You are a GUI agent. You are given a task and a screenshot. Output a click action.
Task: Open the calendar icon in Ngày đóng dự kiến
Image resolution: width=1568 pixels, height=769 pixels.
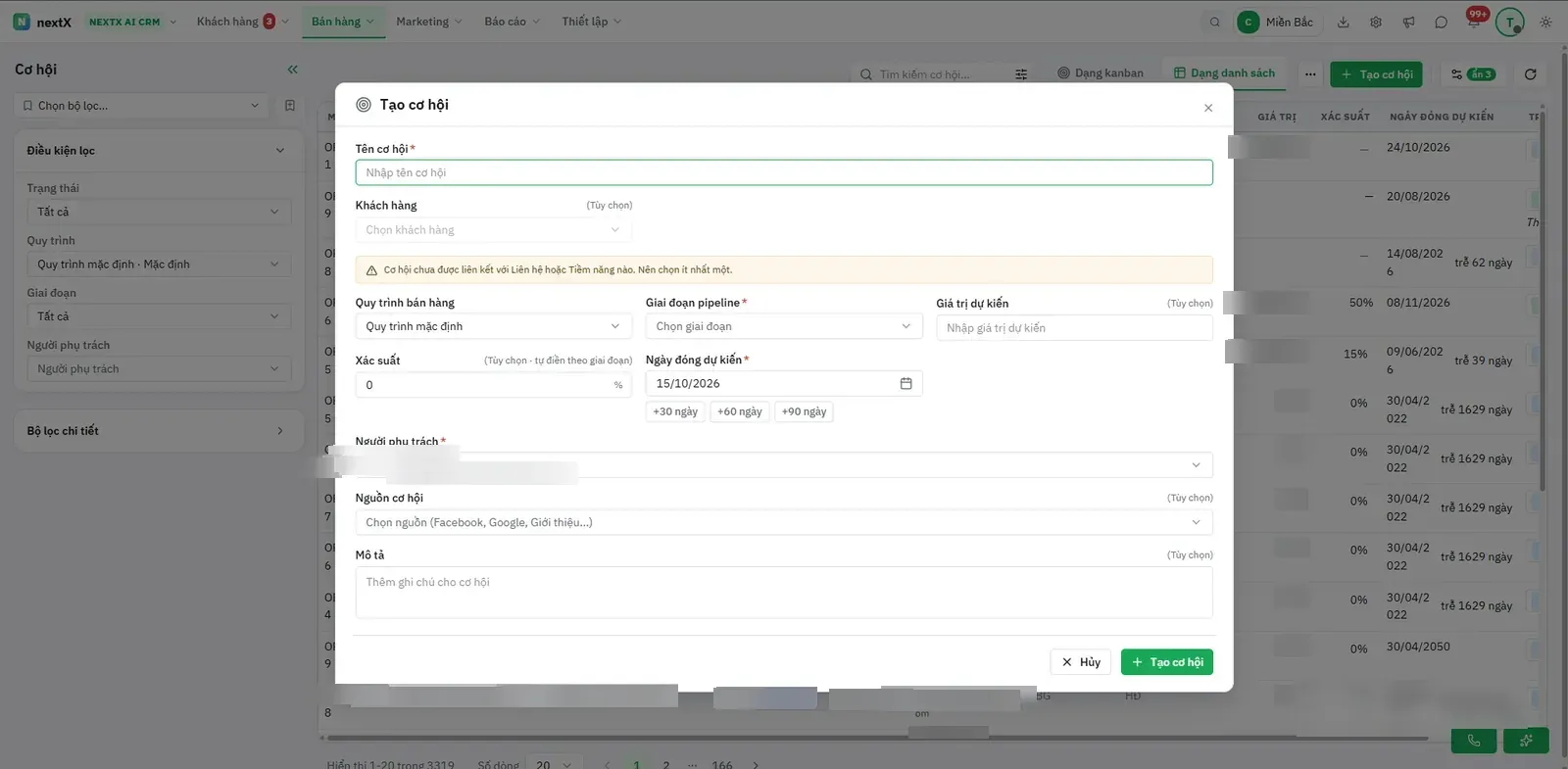click(x=906, y=384)
